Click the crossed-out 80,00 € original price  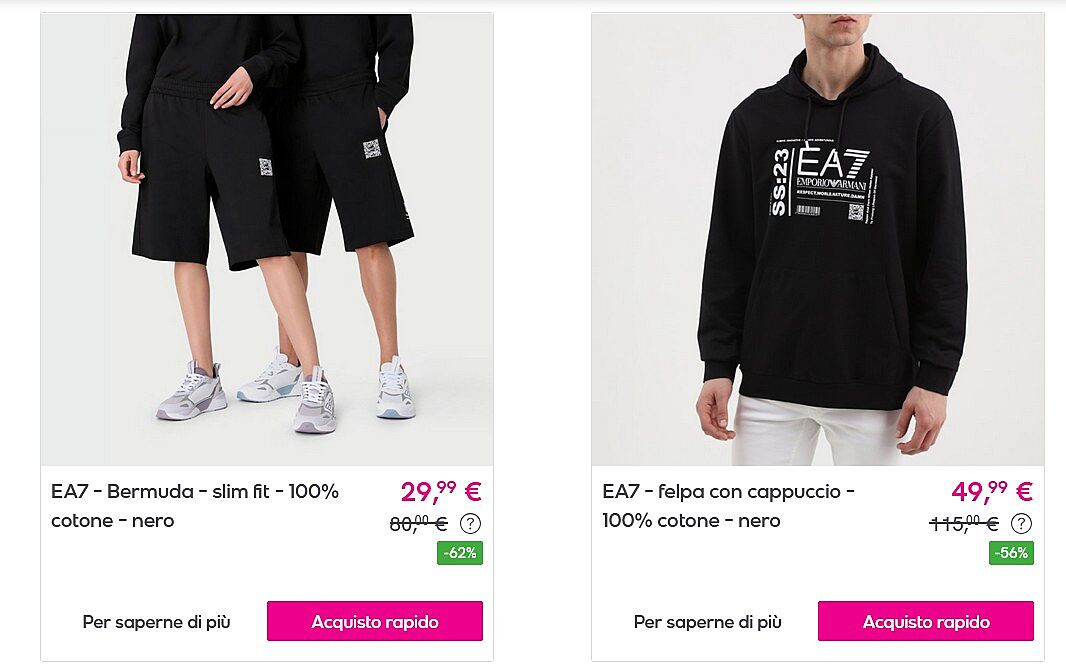pyautogui.click(x=418, y=524)
